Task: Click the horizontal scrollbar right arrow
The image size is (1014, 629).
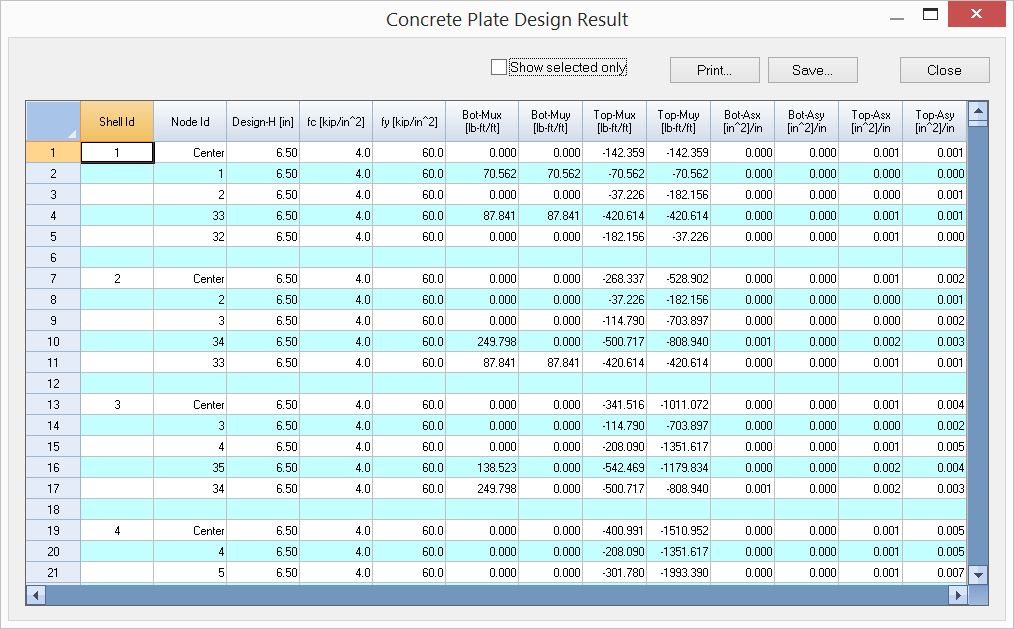Action: (956, 596)
